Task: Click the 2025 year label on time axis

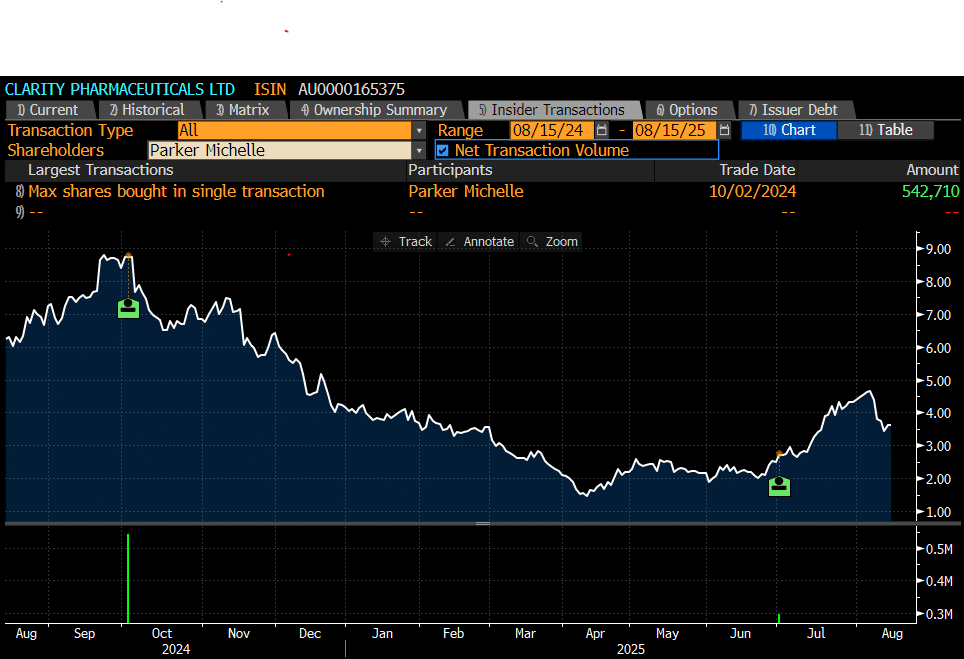Action: pos(631,649)
